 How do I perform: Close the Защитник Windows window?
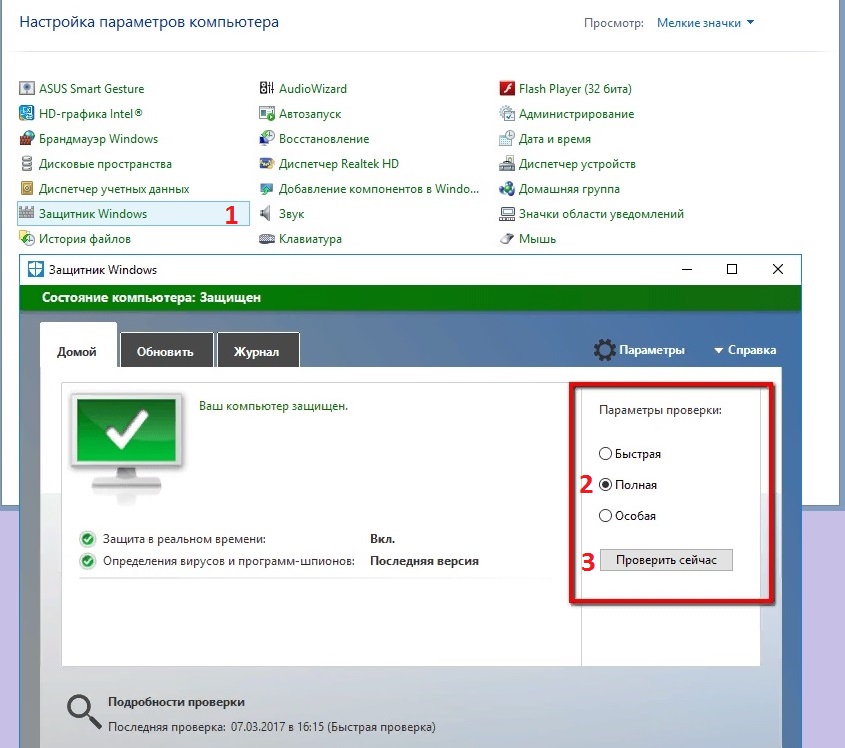(x=778, y=269)
